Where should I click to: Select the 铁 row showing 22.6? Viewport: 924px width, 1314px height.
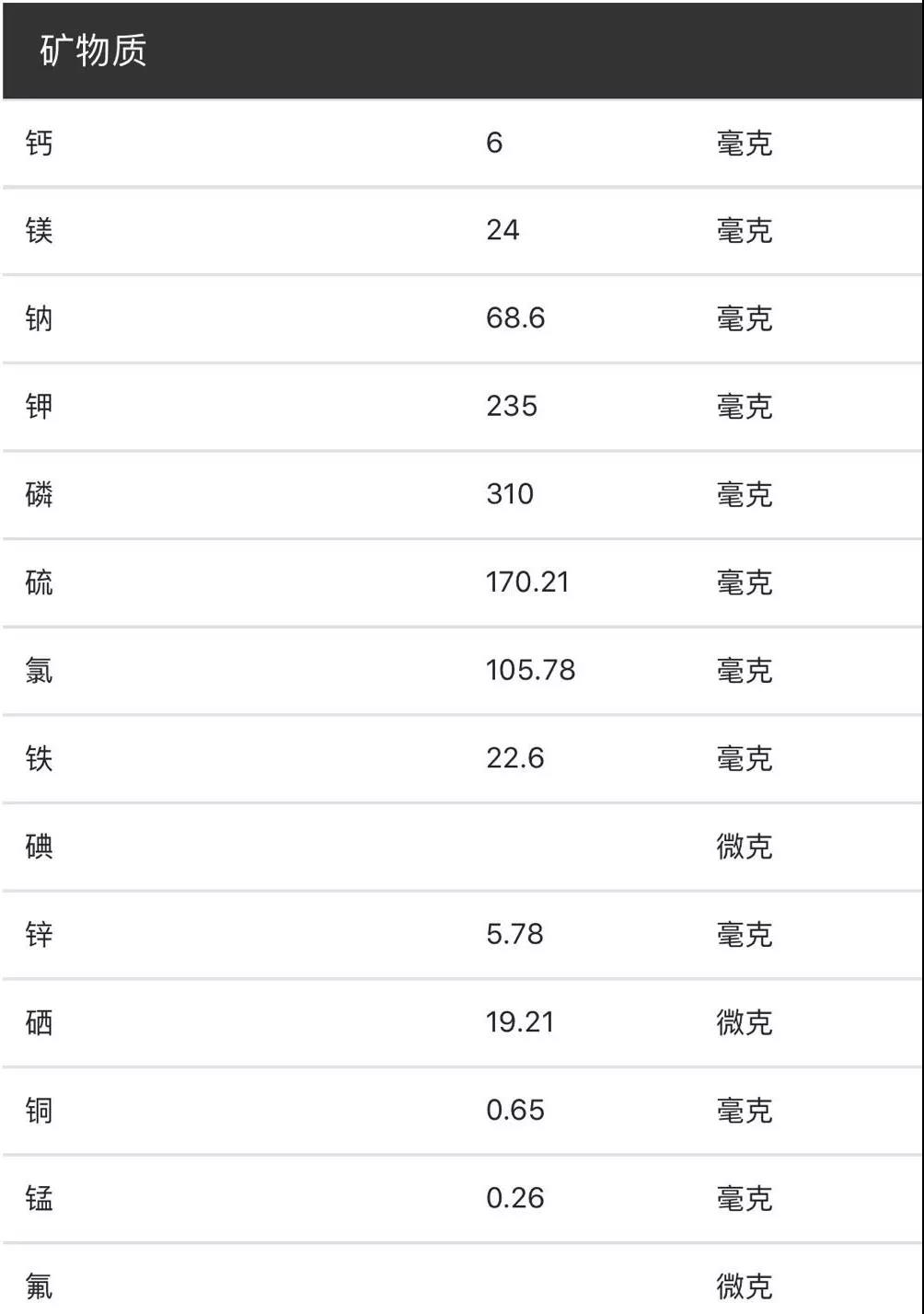462,758
